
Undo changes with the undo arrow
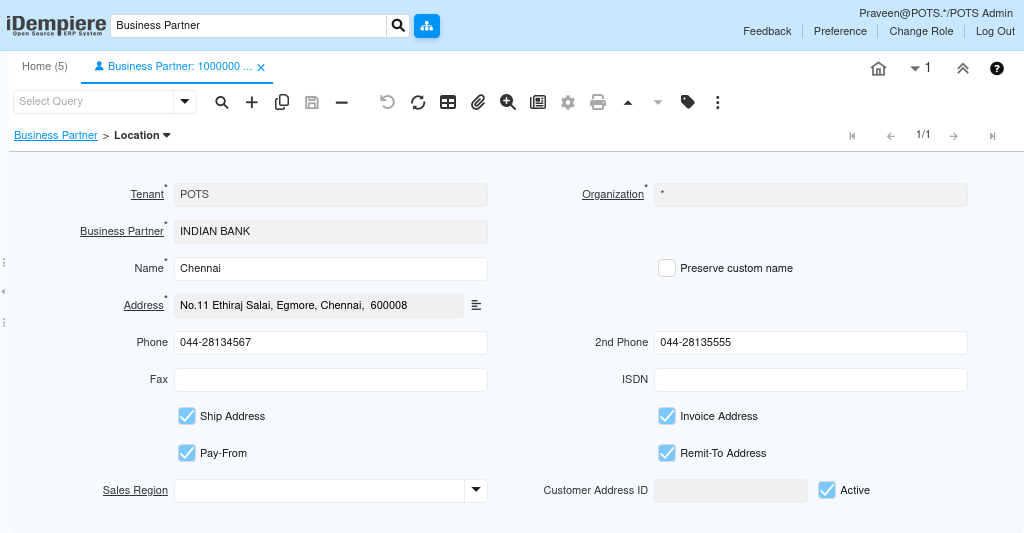[x=387, y=103]
